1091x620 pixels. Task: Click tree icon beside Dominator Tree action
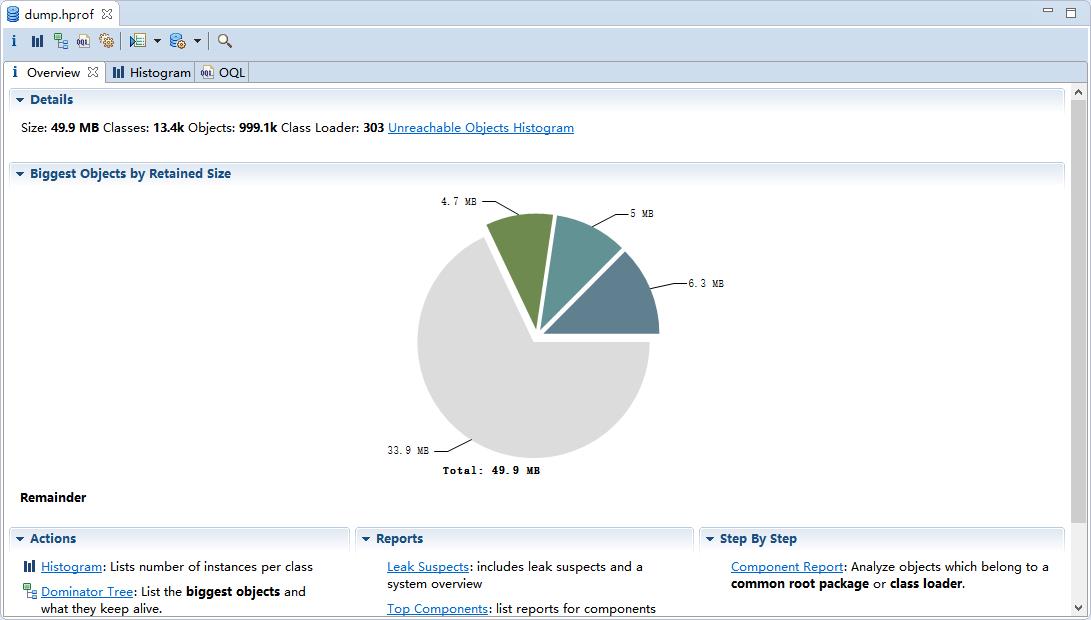click(x=30, y=591)
